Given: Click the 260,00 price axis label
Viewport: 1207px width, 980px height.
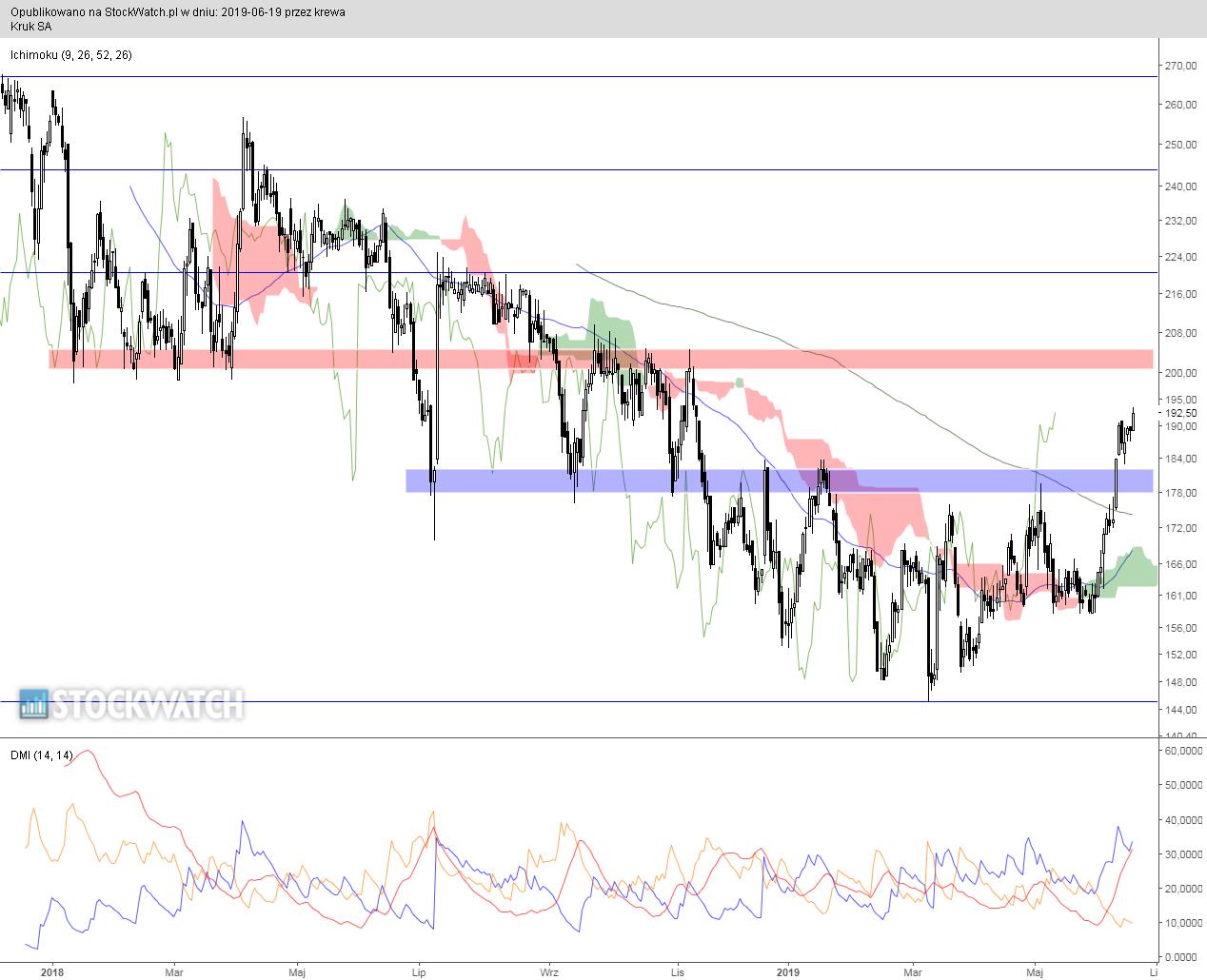Looking at the screenshot, I should click(x=1181, y=105).
